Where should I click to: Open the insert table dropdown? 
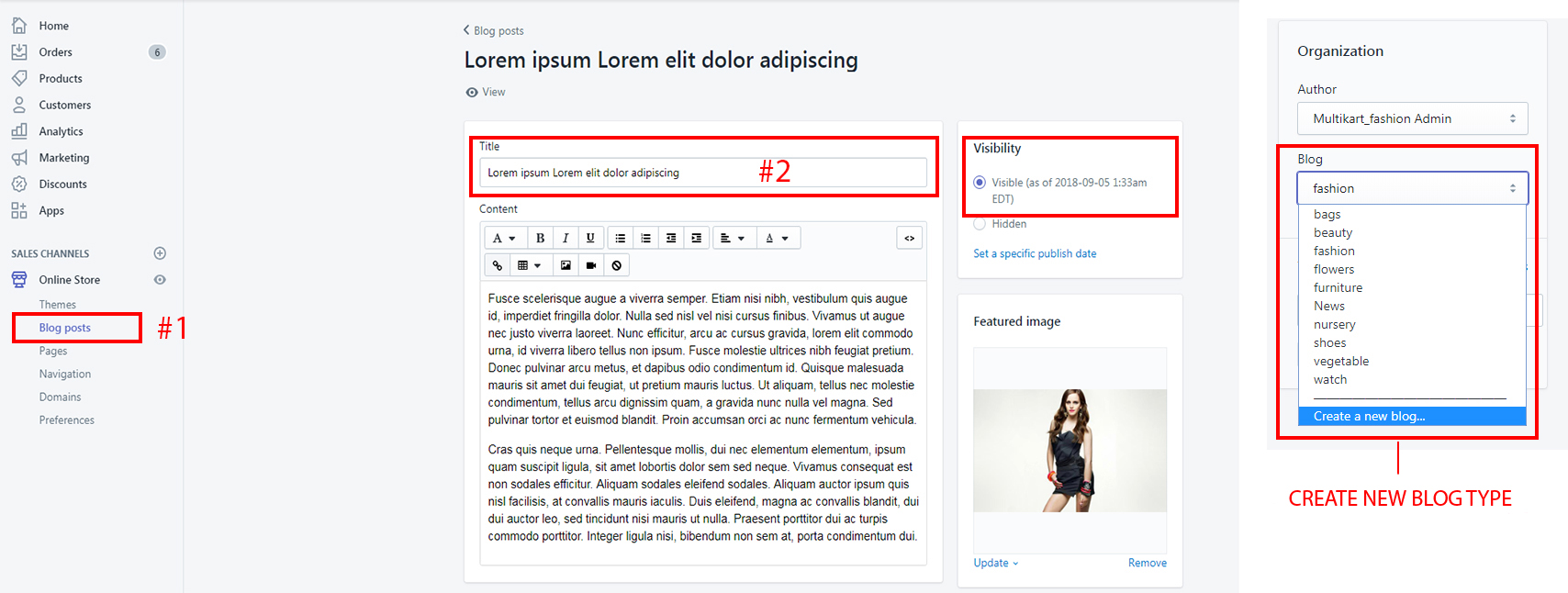pos(529,266)
